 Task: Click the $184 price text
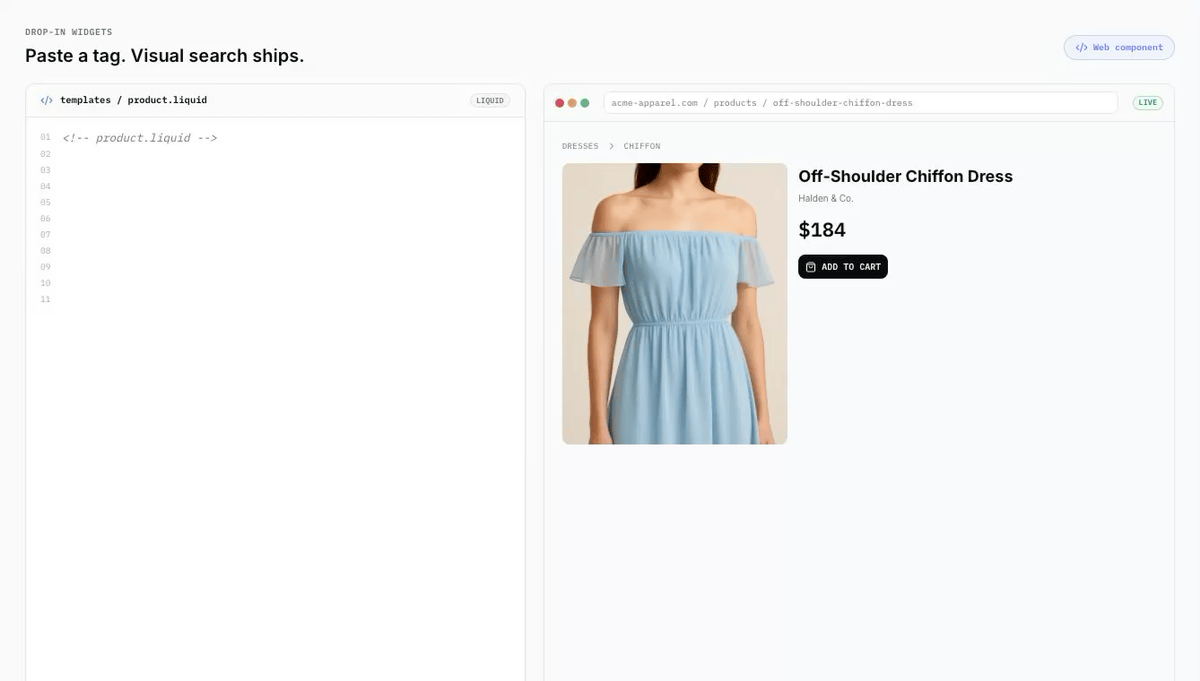822,230
